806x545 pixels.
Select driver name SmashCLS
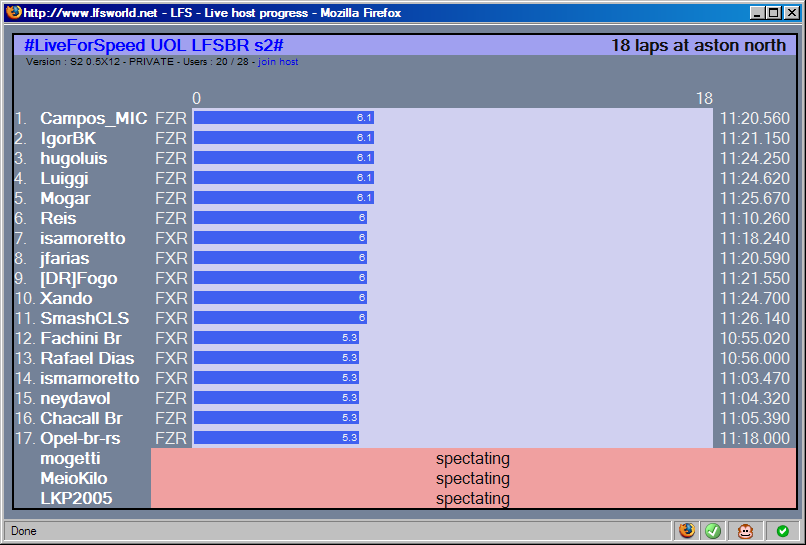(x=85, y=318)
